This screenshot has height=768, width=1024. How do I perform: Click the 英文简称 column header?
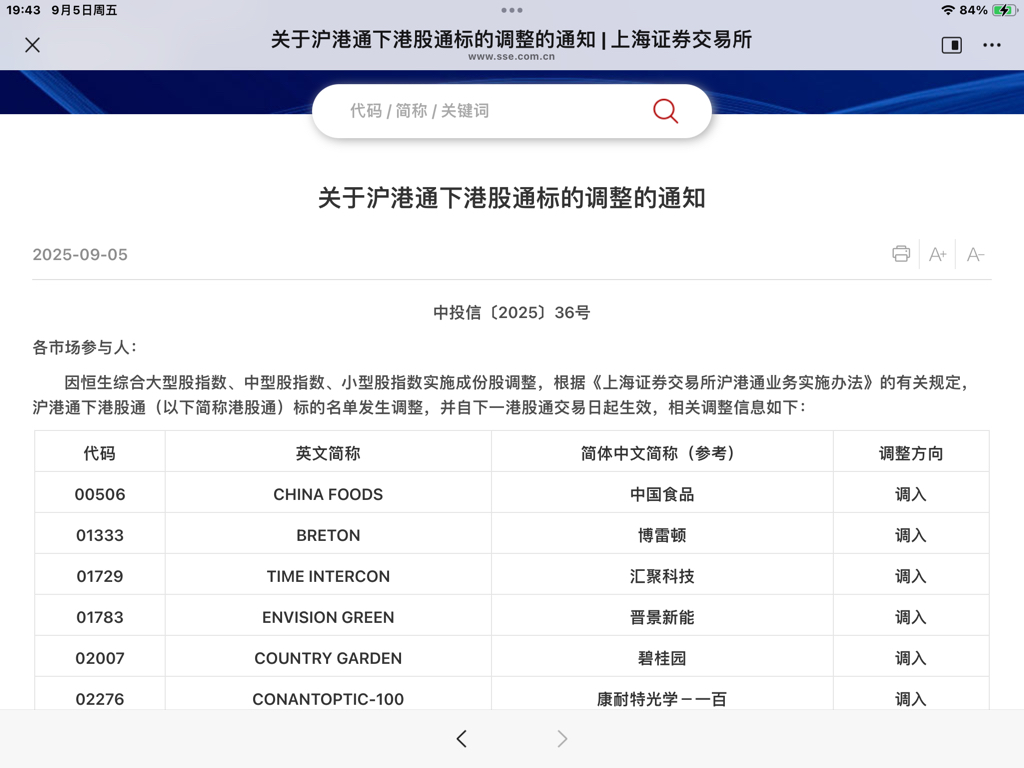[x=328, y=453]
